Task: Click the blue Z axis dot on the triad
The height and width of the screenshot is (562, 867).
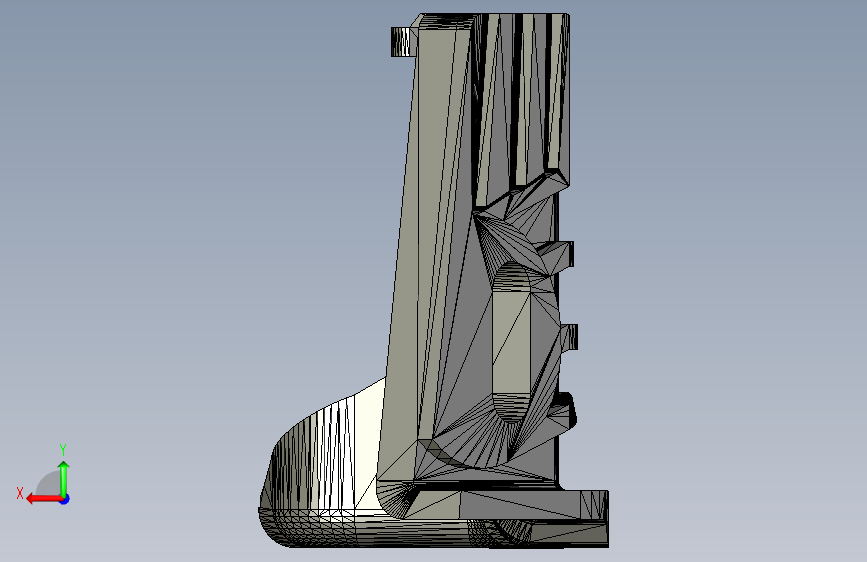Action: [x=65, y=499]
